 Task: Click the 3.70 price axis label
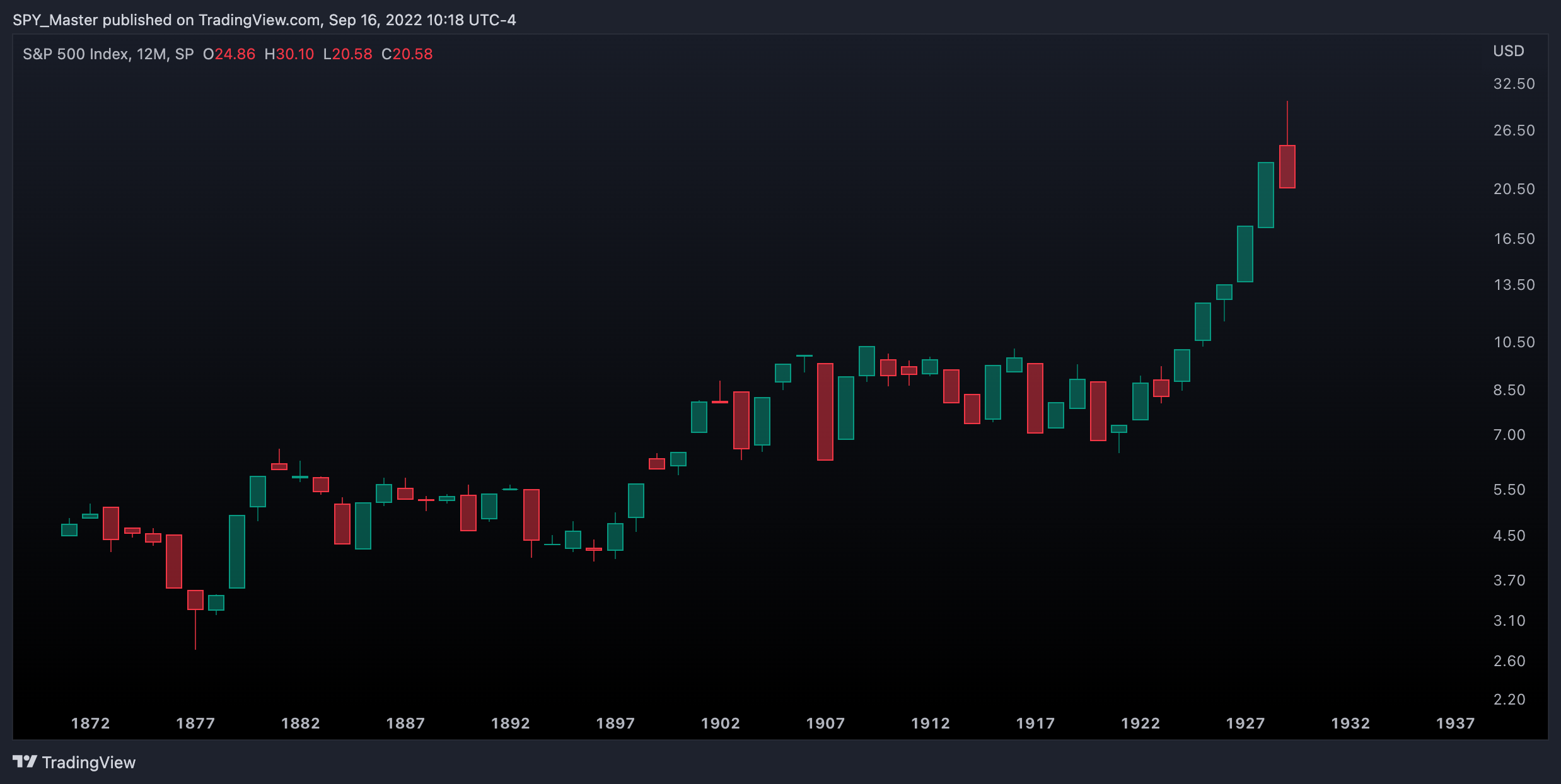[x=1509, y=580]
